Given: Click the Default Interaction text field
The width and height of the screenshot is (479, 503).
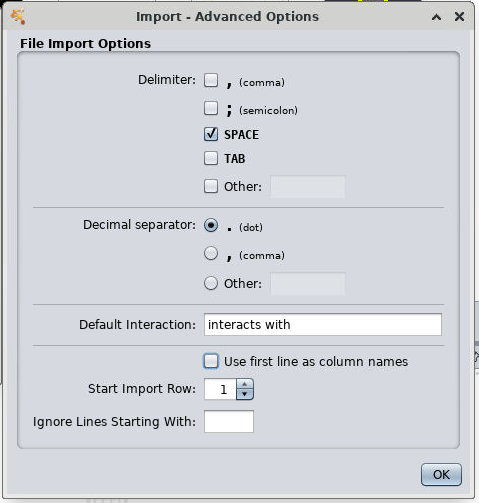Looking at the screenshot, I should tap(323, 324).
